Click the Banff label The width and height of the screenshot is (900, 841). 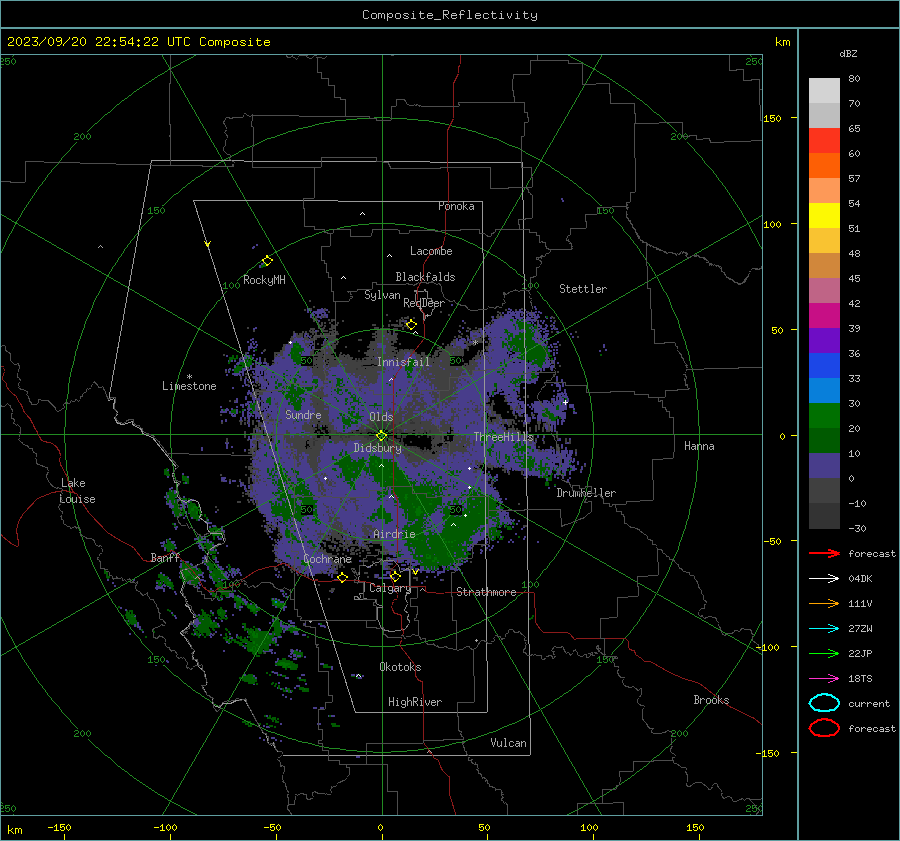165,557
